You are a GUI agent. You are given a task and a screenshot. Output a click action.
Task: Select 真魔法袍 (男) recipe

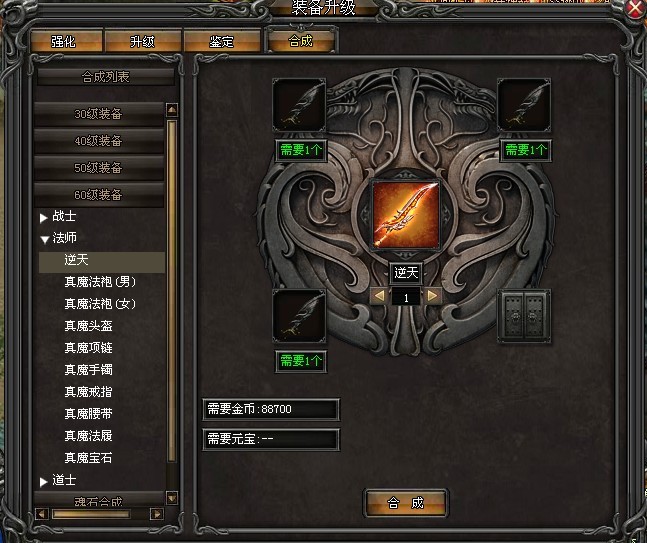tap(100, 282)
